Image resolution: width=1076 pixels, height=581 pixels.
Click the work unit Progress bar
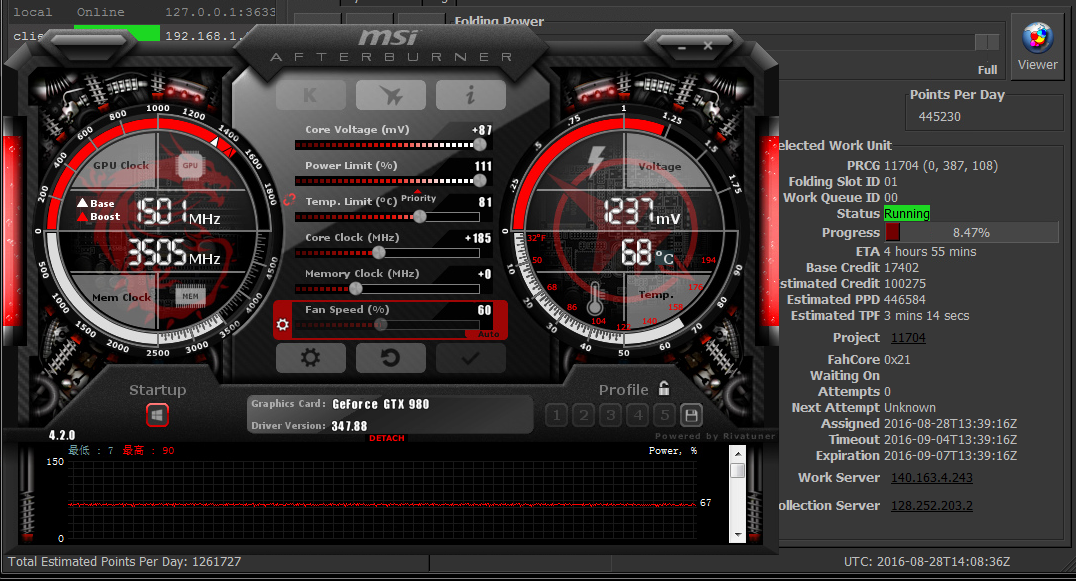(971, 233)
